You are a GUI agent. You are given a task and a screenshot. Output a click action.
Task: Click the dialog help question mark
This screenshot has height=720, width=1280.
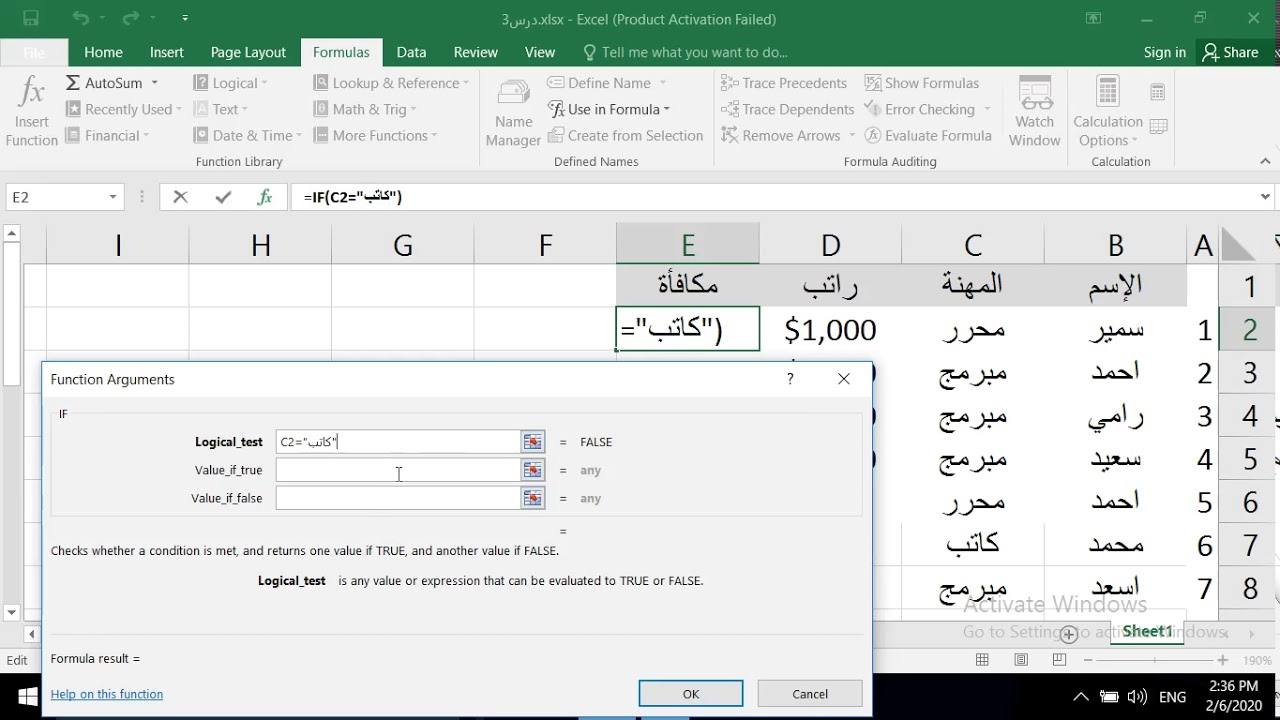(790, 379)
